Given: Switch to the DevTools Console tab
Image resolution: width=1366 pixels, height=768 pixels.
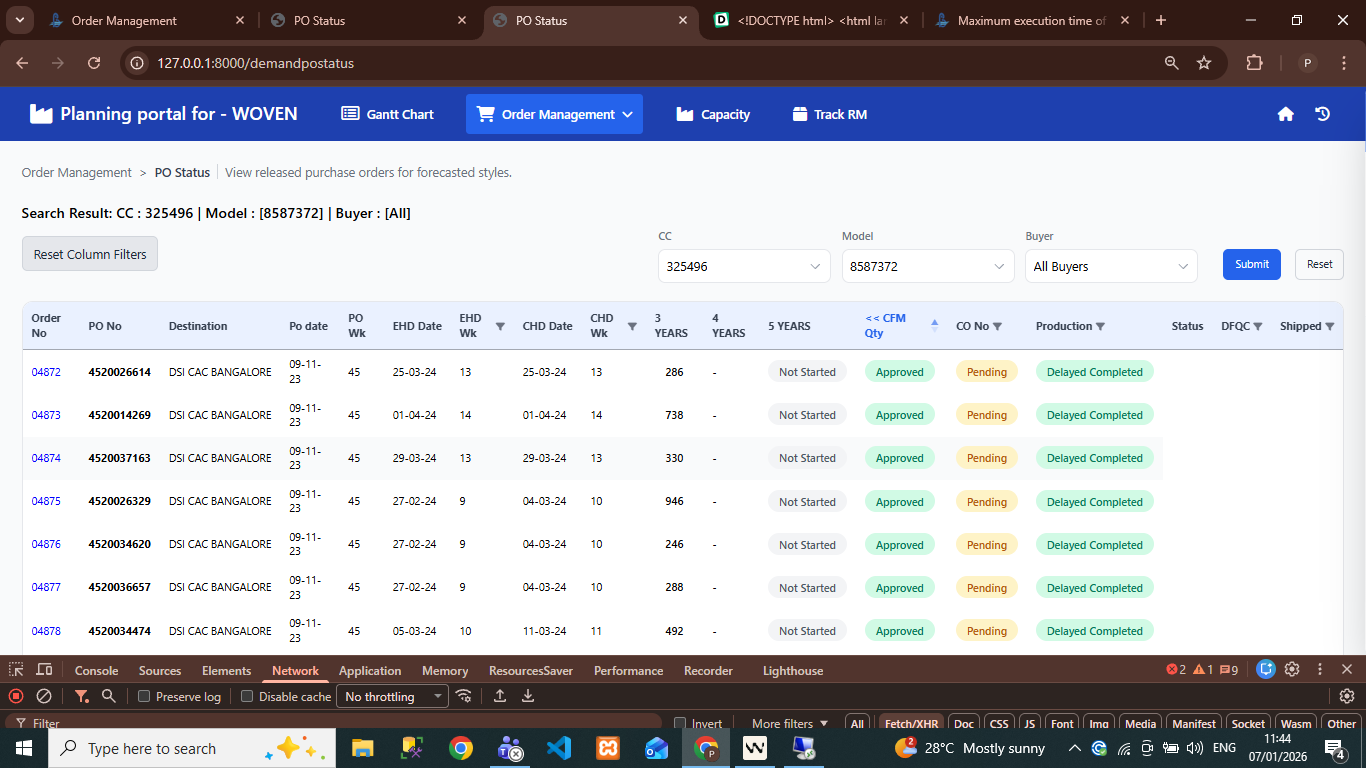Looking at the screenshot, I should (x=96, y=670).
